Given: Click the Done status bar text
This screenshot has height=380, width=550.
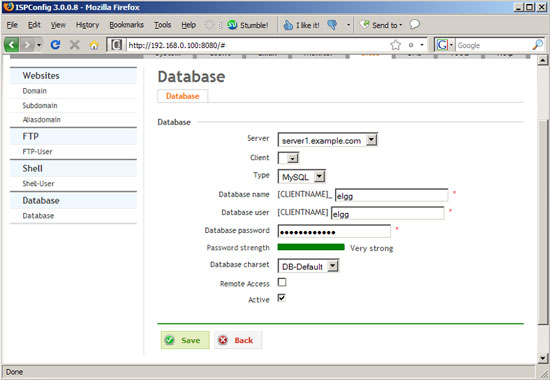Looking at the screenshot, I should click(14, 372).
